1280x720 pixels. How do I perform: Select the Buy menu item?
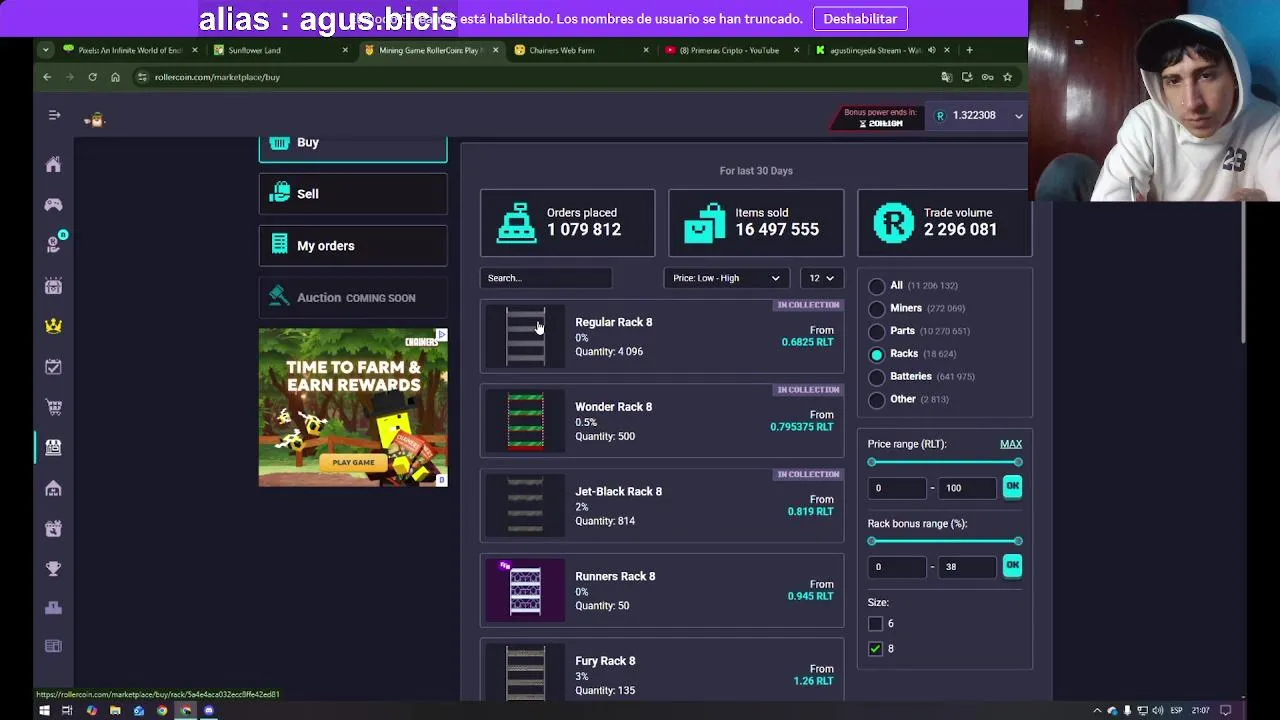click(x=353, y=147)
